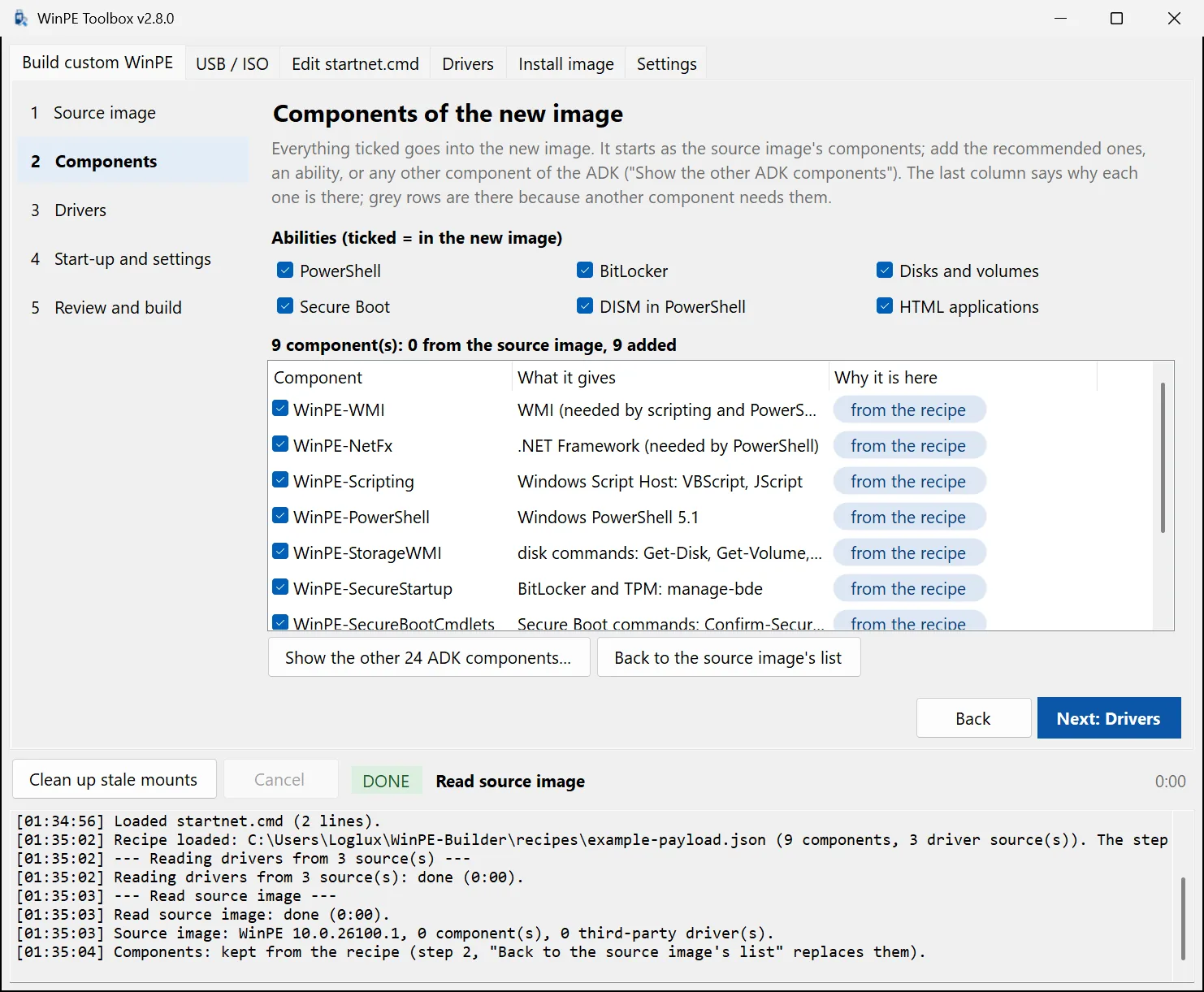1204x992 pixels.
Task: Click the components list vertical scrollbar
Action: [x=1163, y=457]
